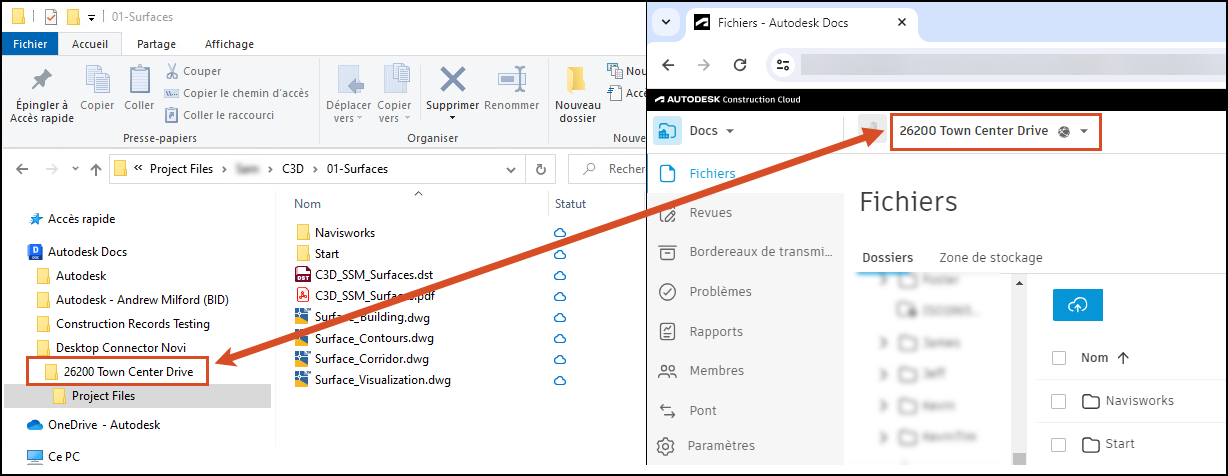
Task: Open recent locations dropdown arrow
Action: (73, 169)
